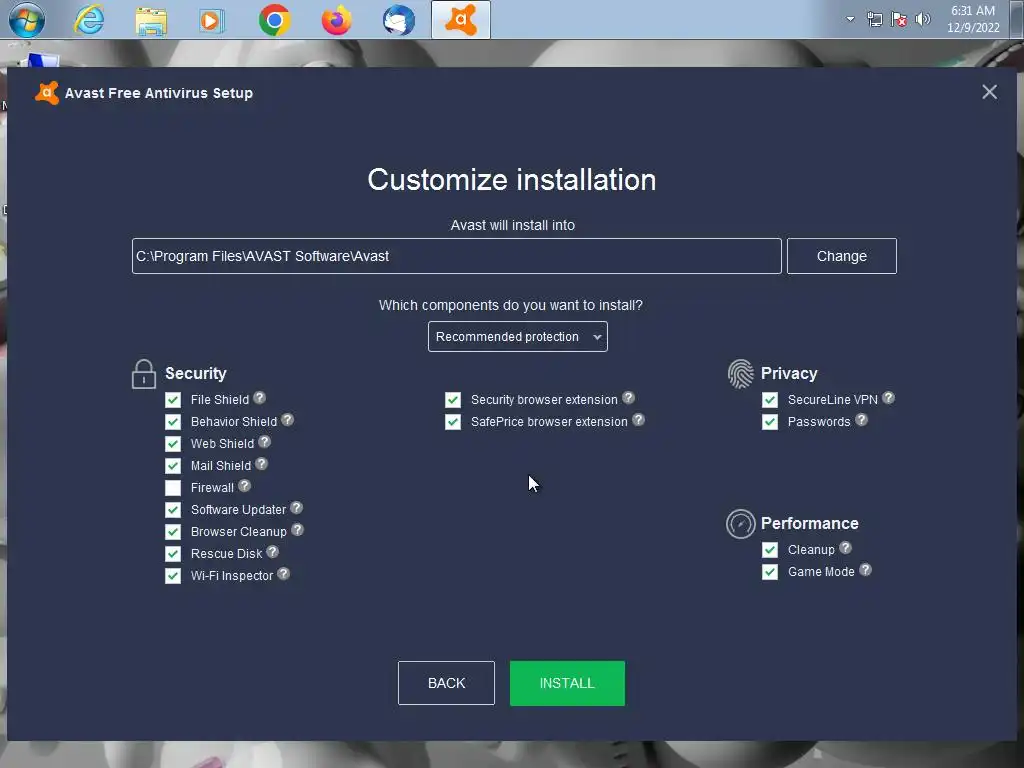Open Windows Media Player from taskbar

coord(212,21)
